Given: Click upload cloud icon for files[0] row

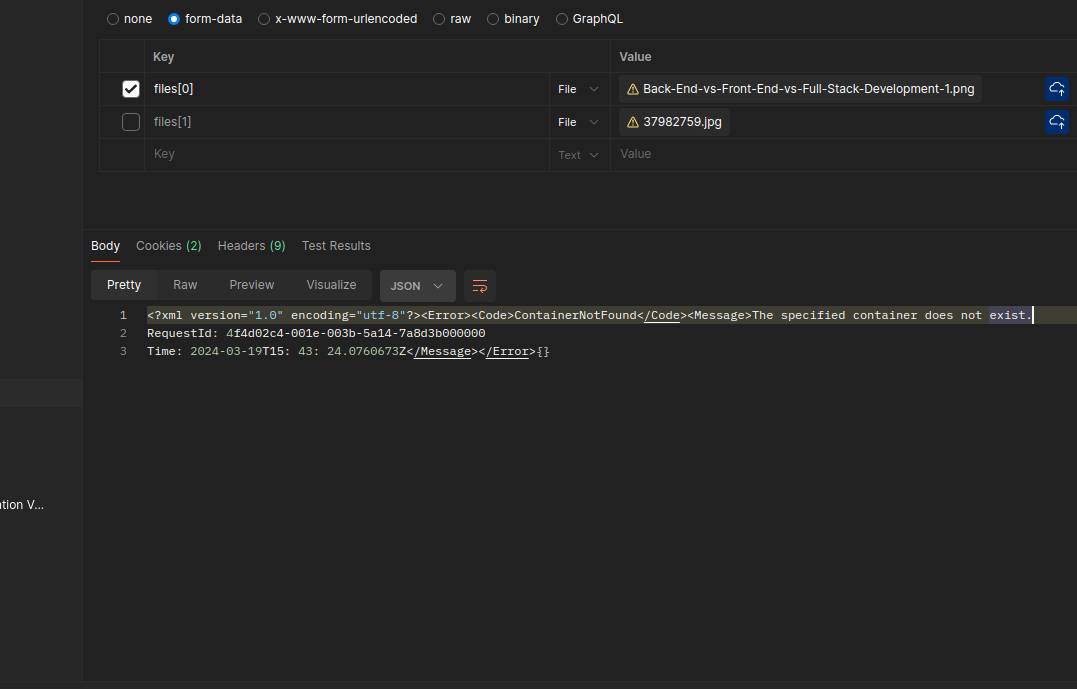Looking at the screenshot, I should pos(1057,89).
